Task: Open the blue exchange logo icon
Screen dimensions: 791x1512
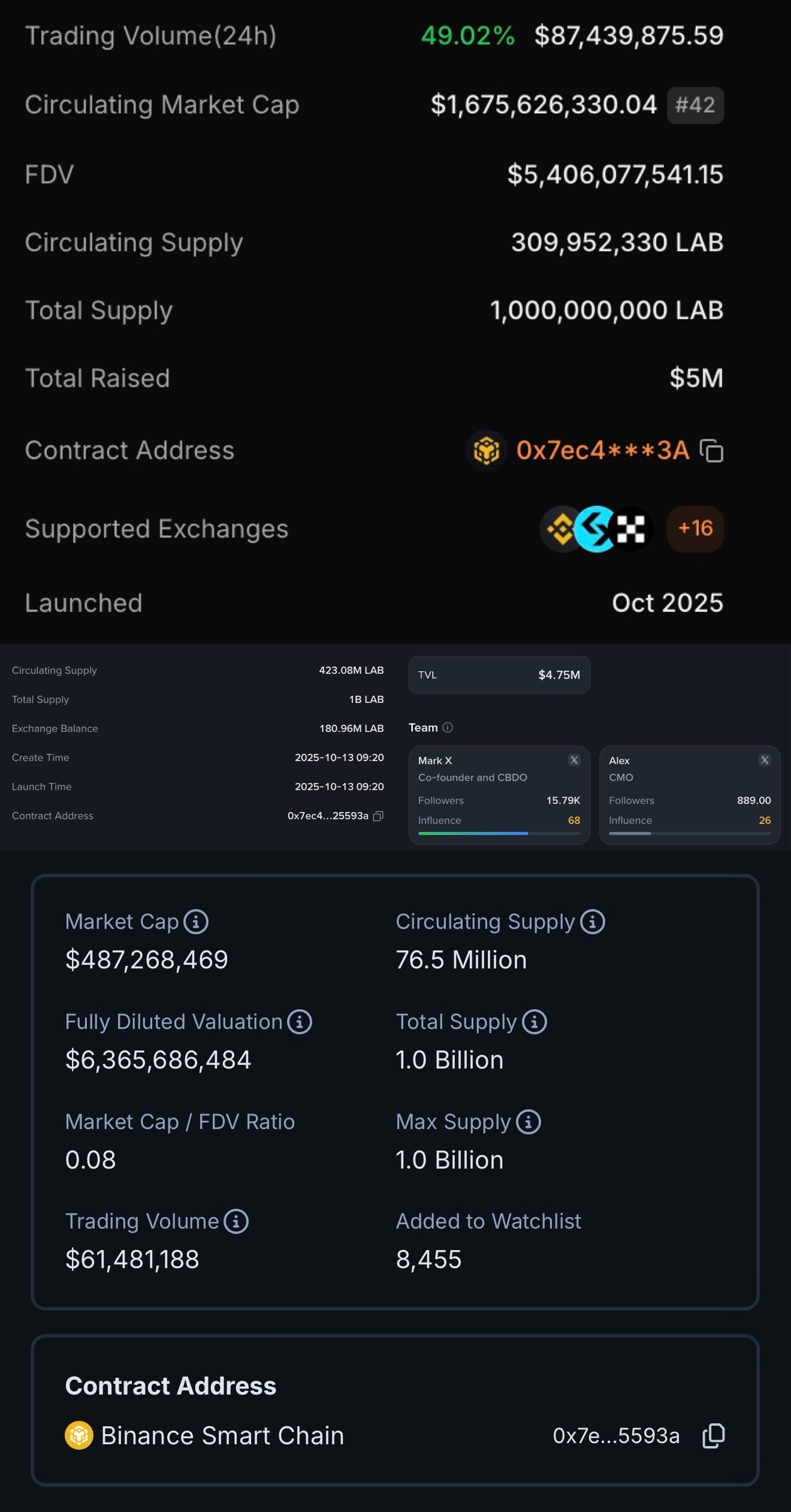Action: 596,529
